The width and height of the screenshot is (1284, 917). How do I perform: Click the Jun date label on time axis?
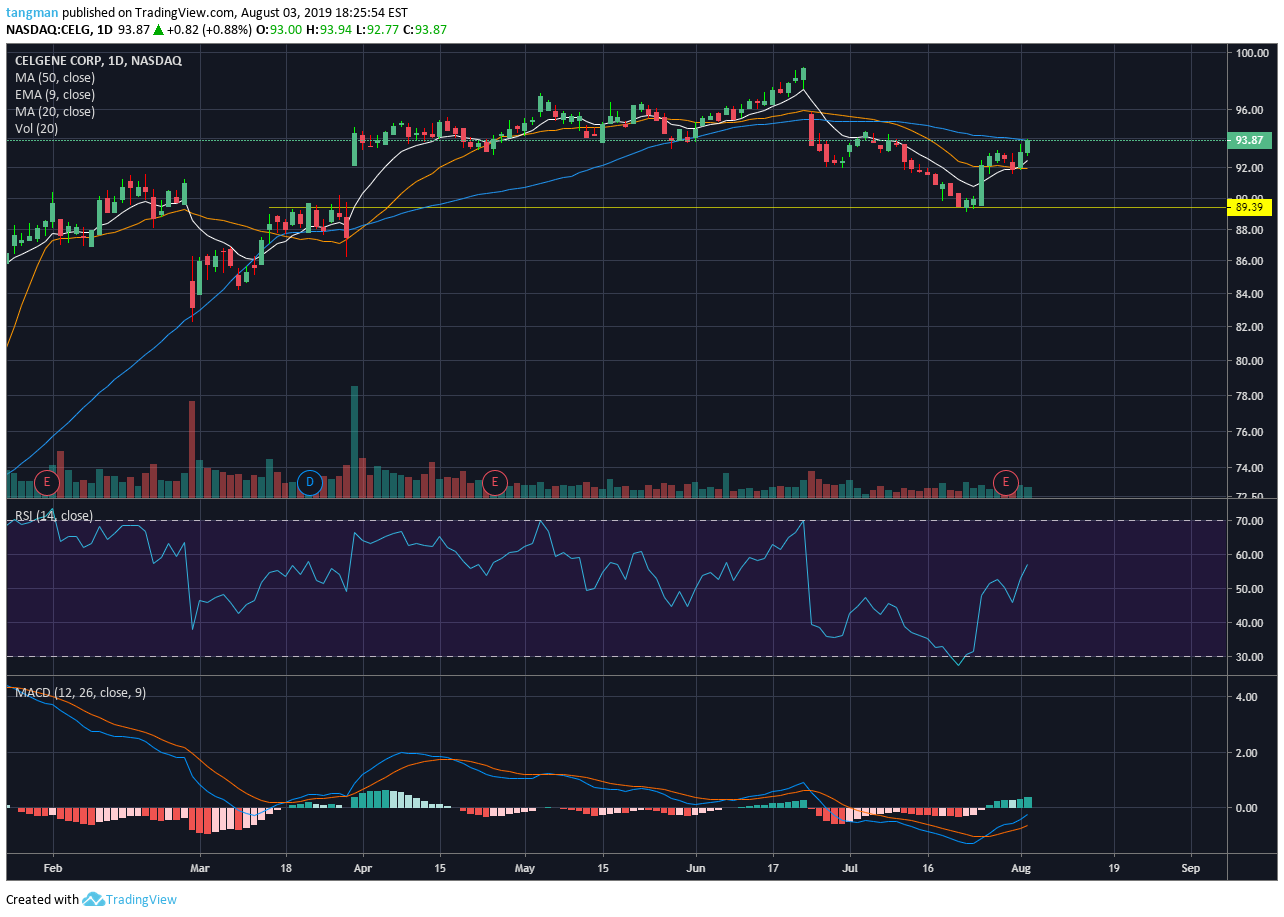pos(696,868)
